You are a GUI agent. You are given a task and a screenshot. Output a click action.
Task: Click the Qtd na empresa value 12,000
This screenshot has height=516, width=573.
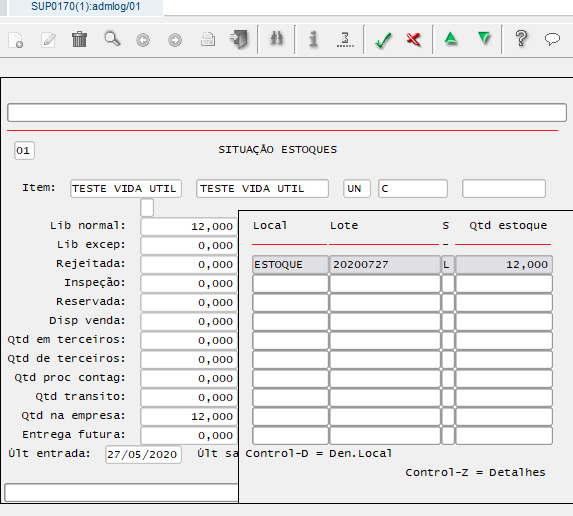click(189, 417)
